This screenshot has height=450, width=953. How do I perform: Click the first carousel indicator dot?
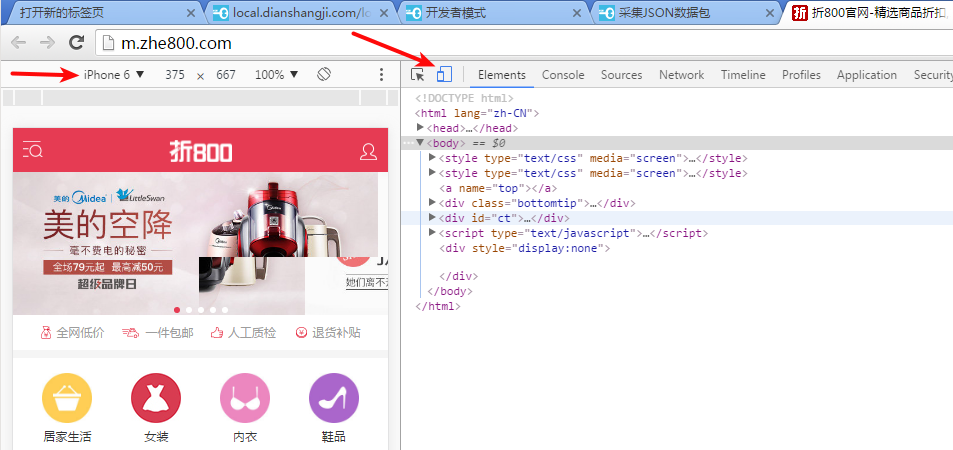(x=178, y=310)
